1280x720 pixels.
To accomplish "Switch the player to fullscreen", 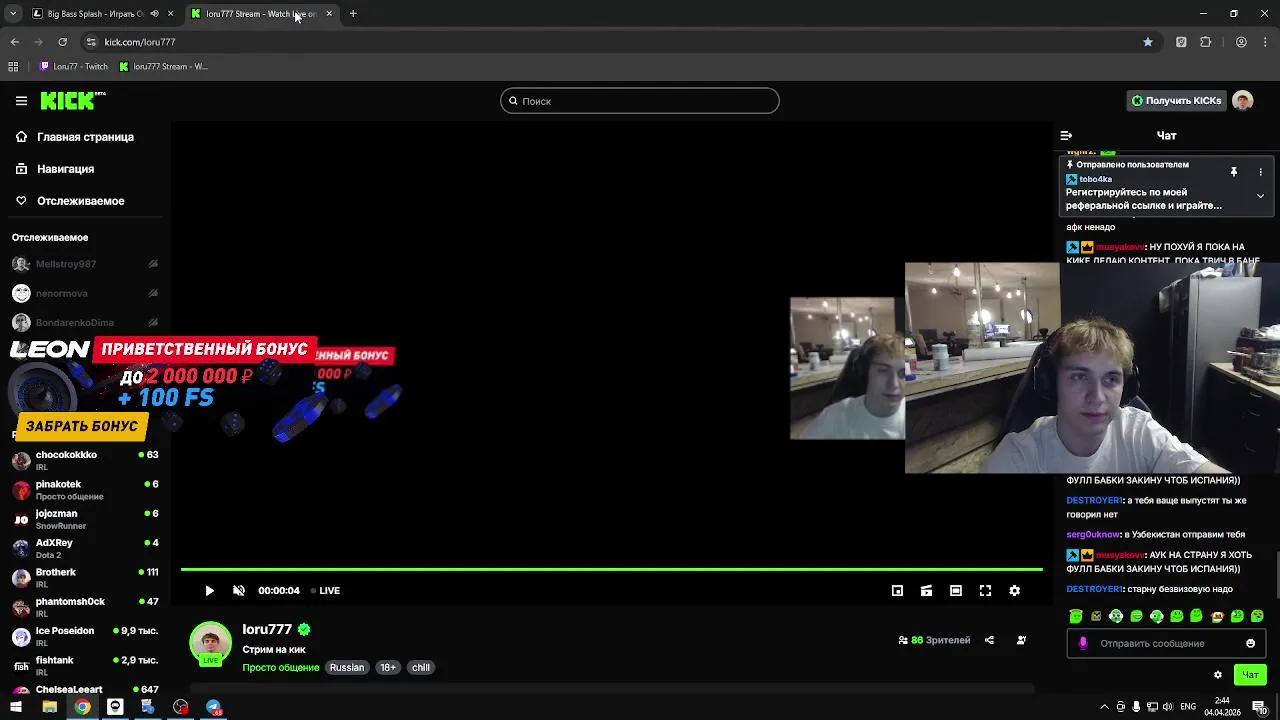I will click(x=985, y=591).
